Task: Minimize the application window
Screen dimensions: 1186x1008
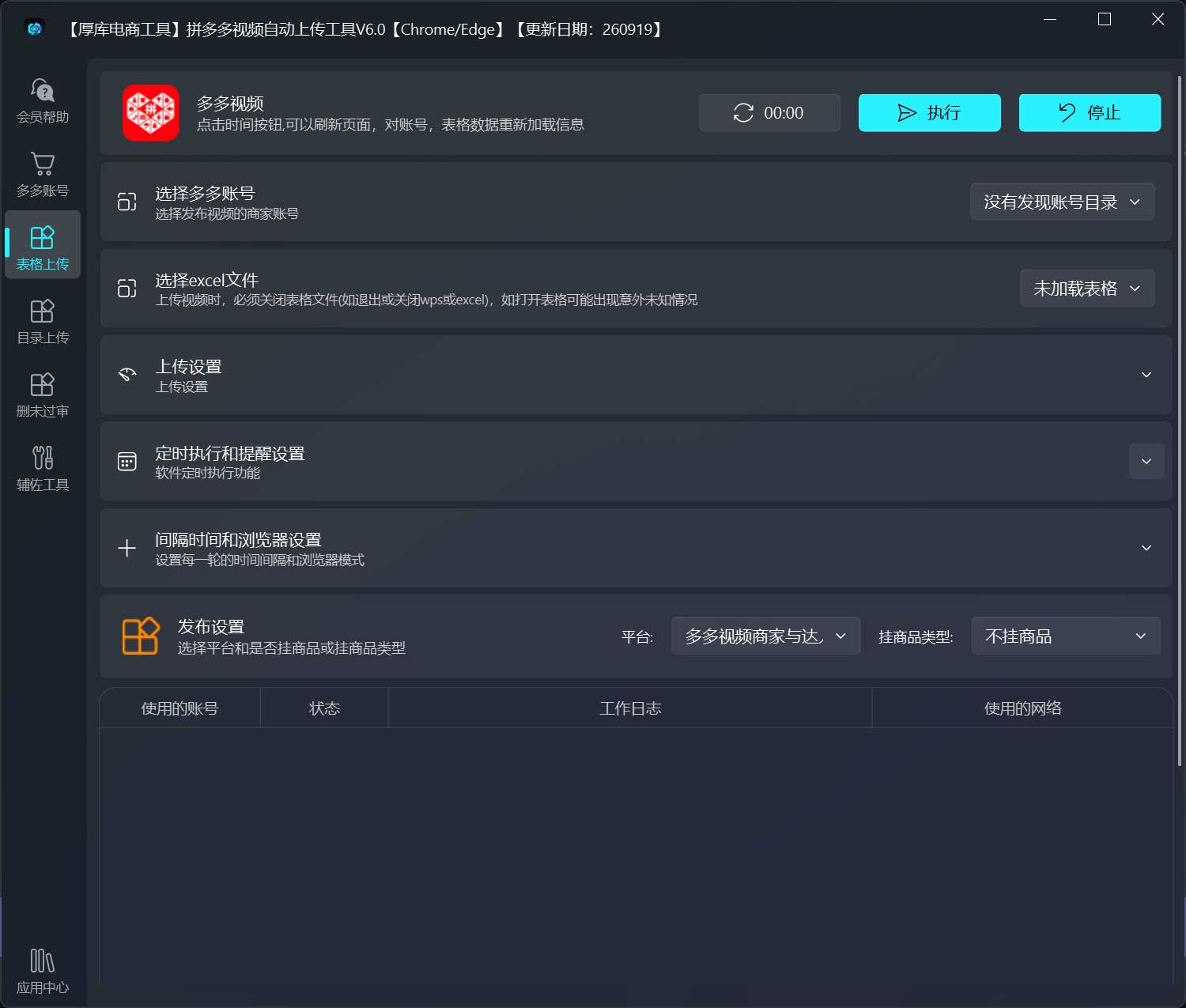Action: coord(1050,20)
